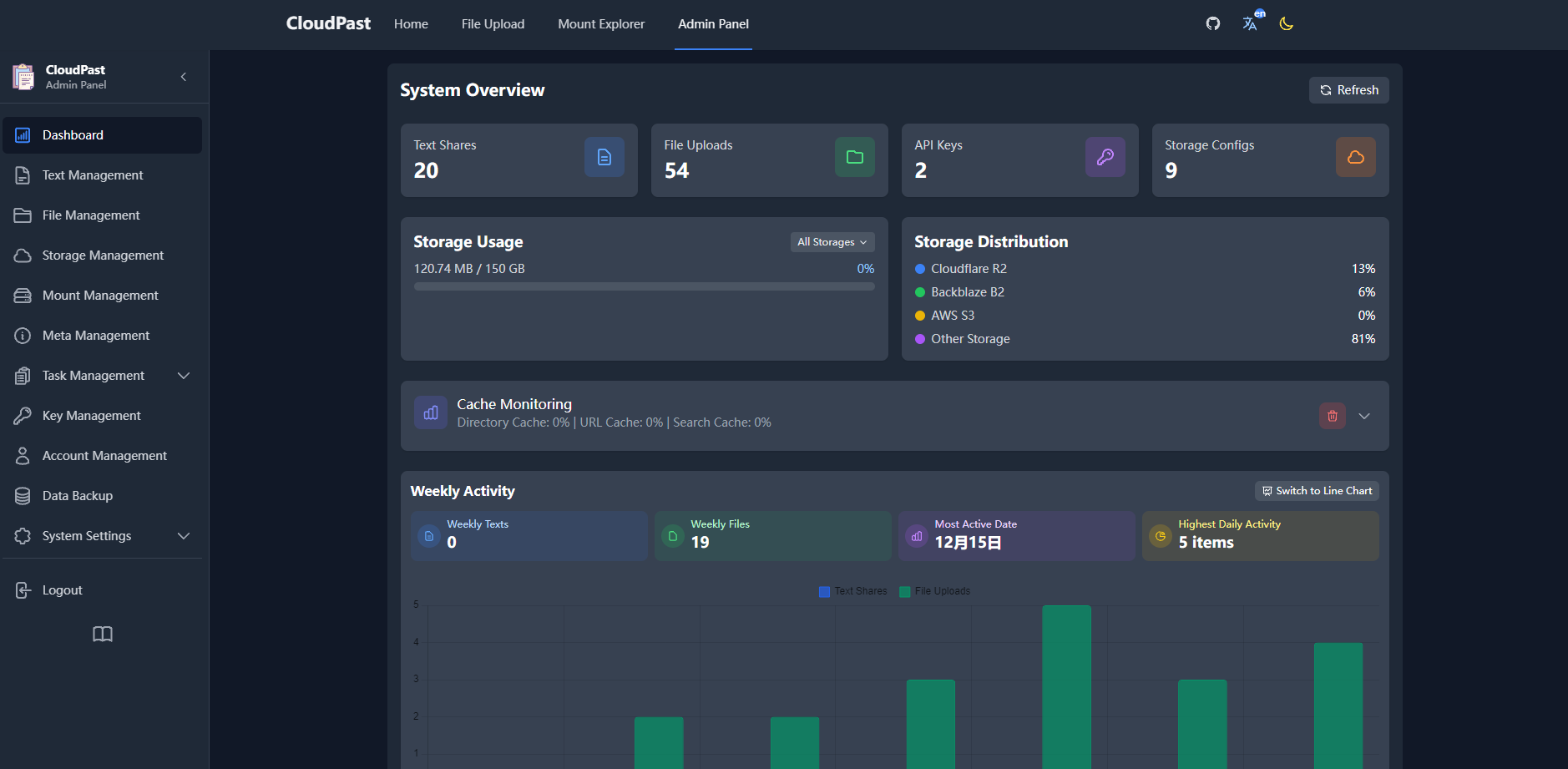Click the File Management folder icon
This screenshot has width=1568, height=769.
point(23,215)
